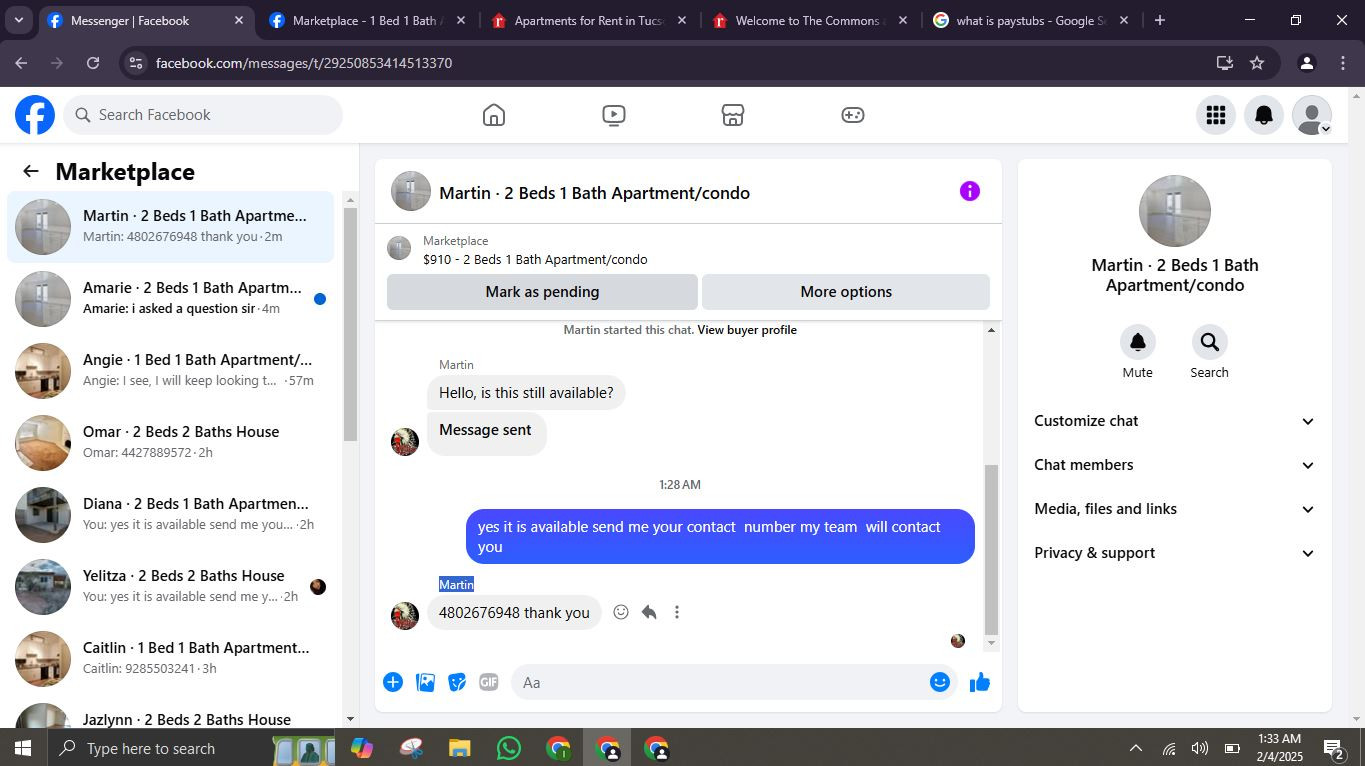Reload the page in Chrome
The image size is (1365, 766).
pos(93,63)
